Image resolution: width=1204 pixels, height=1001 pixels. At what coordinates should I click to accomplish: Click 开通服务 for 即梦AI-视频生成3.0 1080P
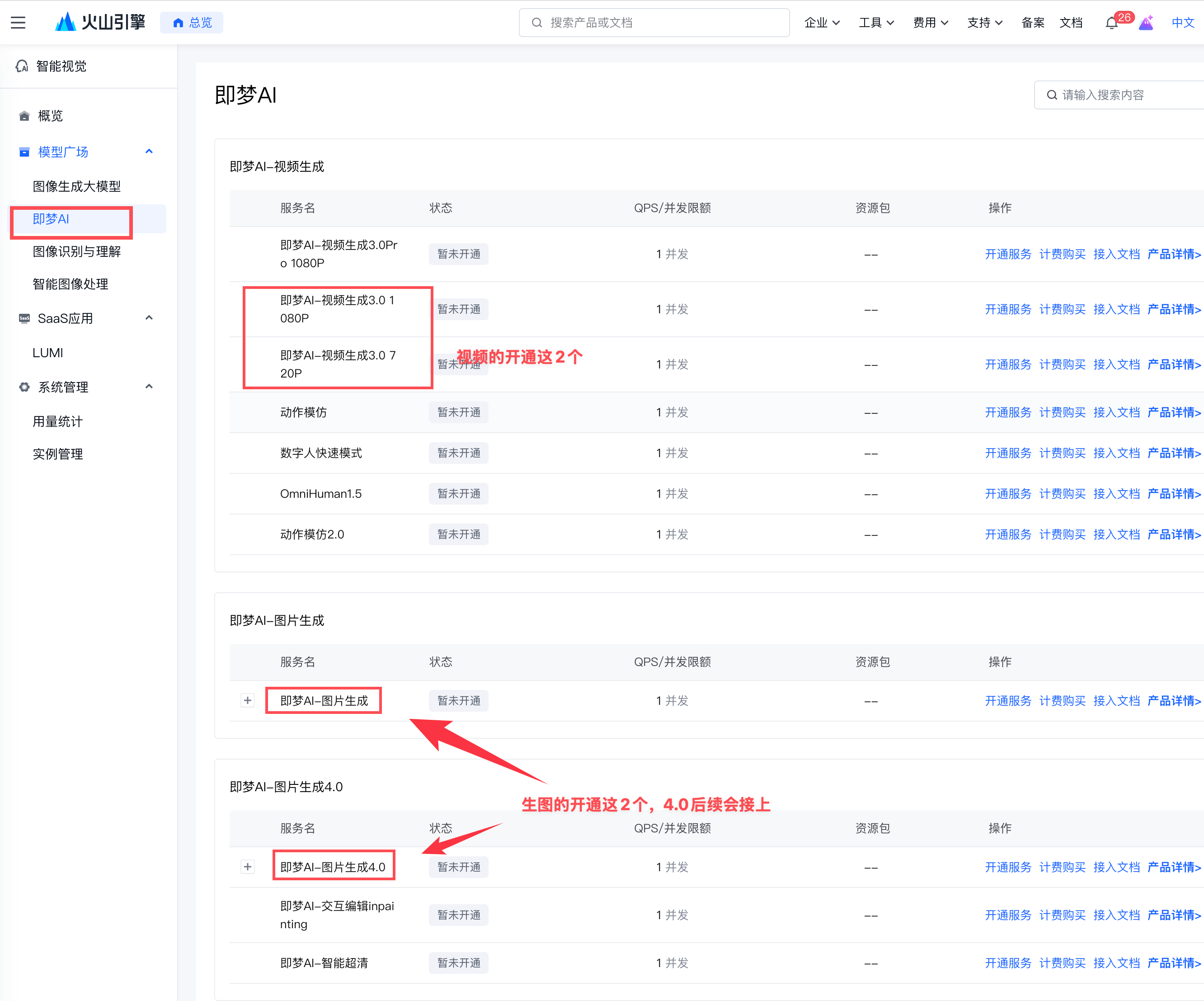1008,310
